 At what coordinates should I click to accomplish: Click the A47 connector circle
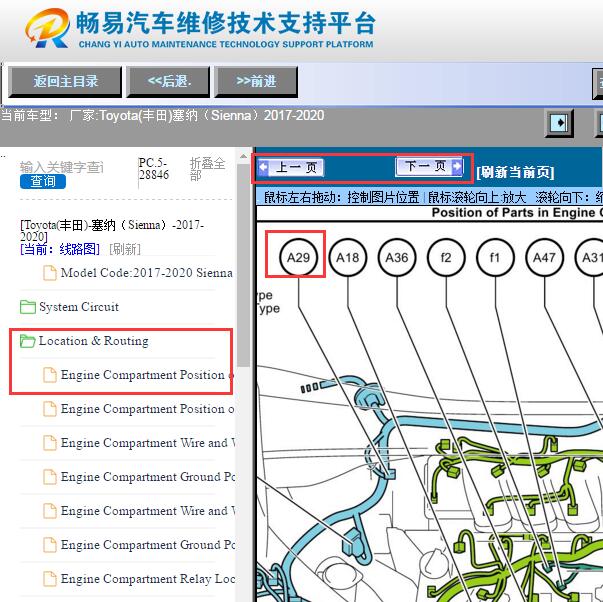click(x=545, y=257)
